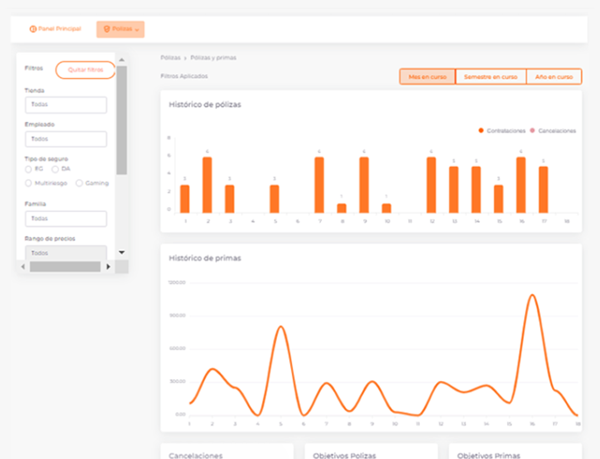Select the DA insurance type radio

point(55,169)
